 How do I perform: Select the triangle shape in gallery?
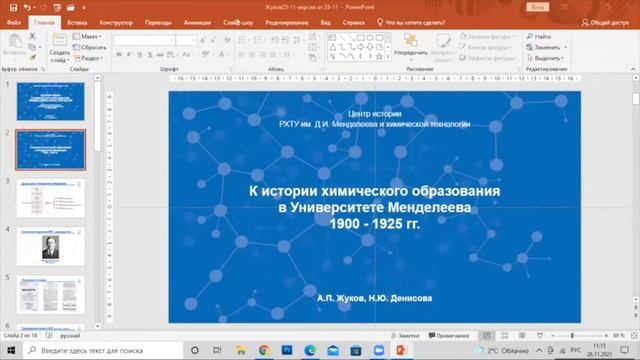[x=333, y=47]
